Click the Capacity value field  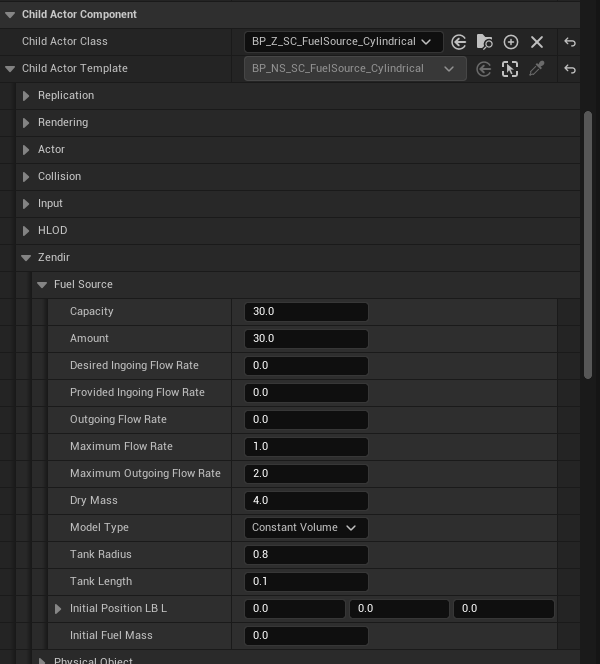(x=305, y=312)
